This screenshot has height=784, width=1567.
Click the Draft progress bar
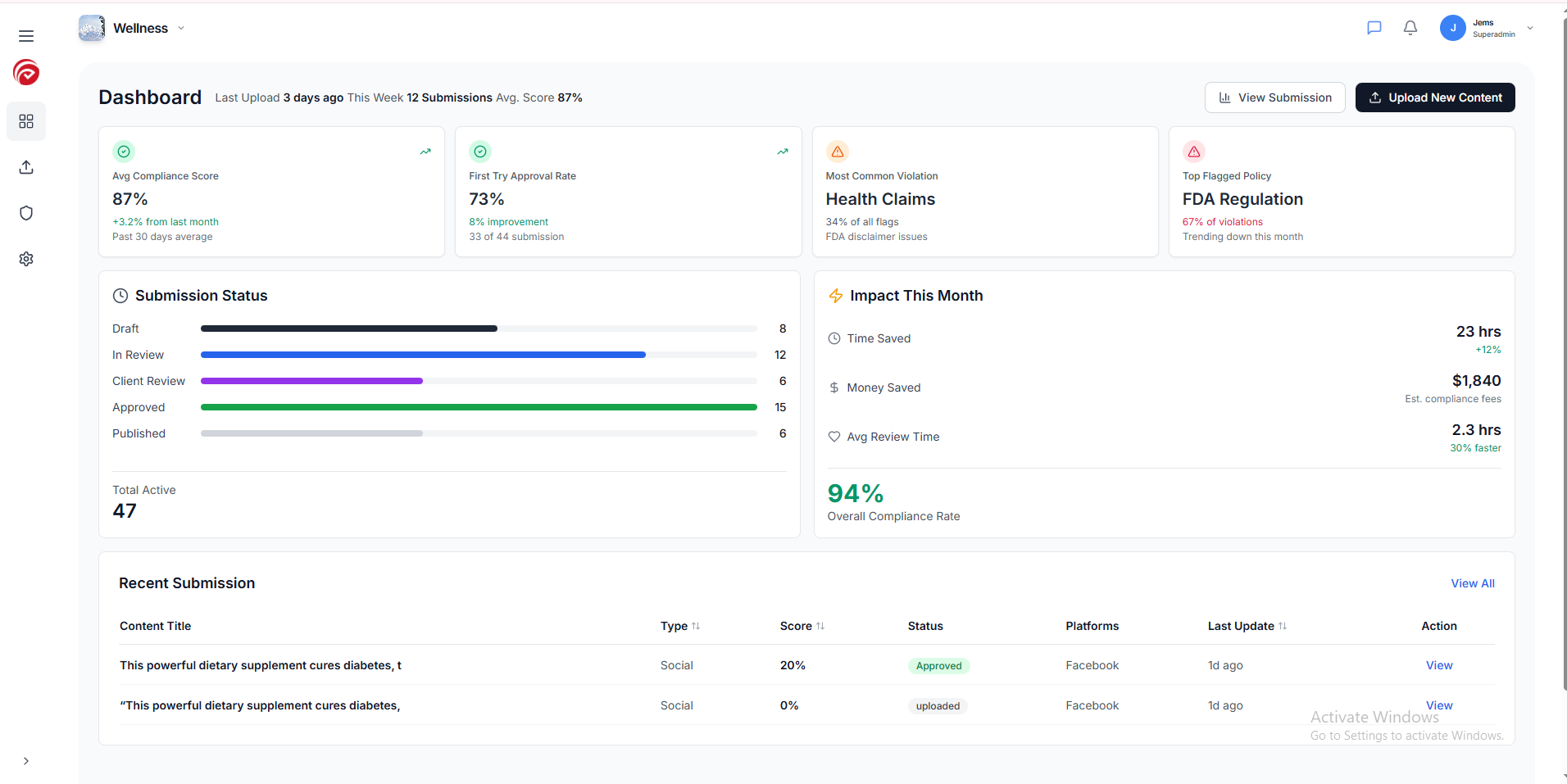pyautogui.click(x=479, y=329)
